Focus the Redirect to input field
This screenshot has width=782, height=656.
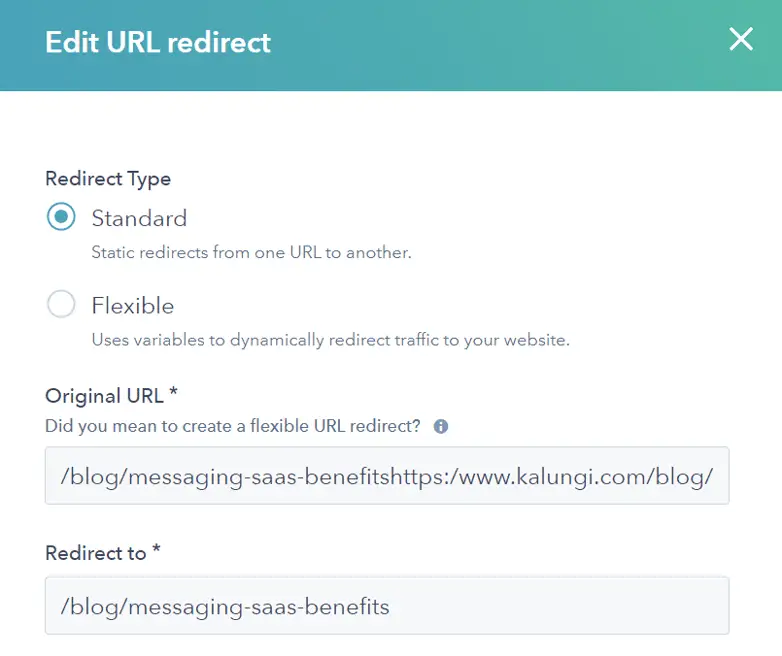pyautogui.click(x=387, y=605)
